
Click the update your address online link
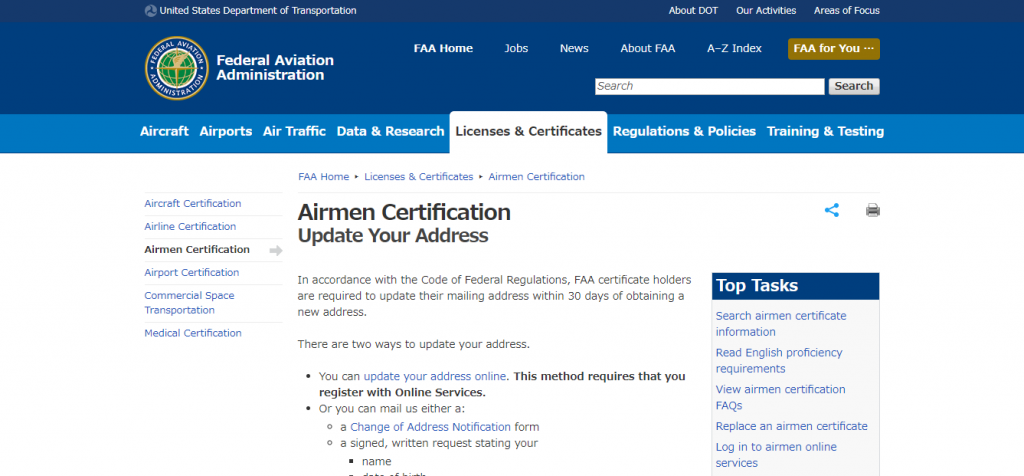435,376
